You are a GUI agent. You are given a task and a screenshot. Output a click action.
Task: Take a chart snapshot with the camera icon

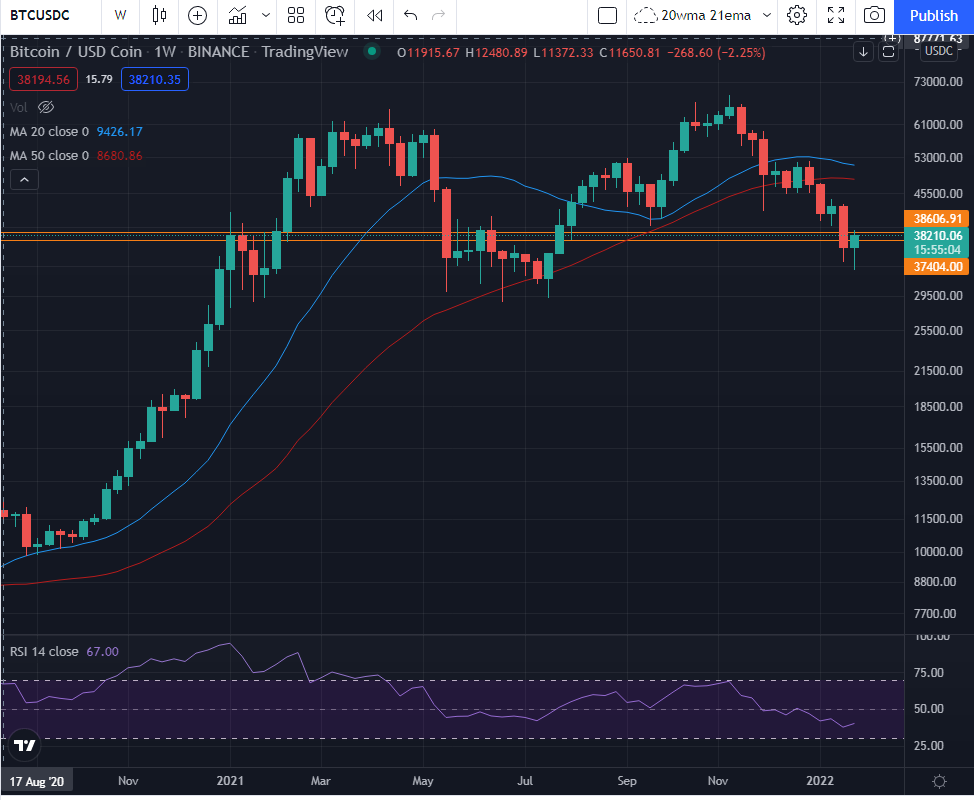click(874, 16)
